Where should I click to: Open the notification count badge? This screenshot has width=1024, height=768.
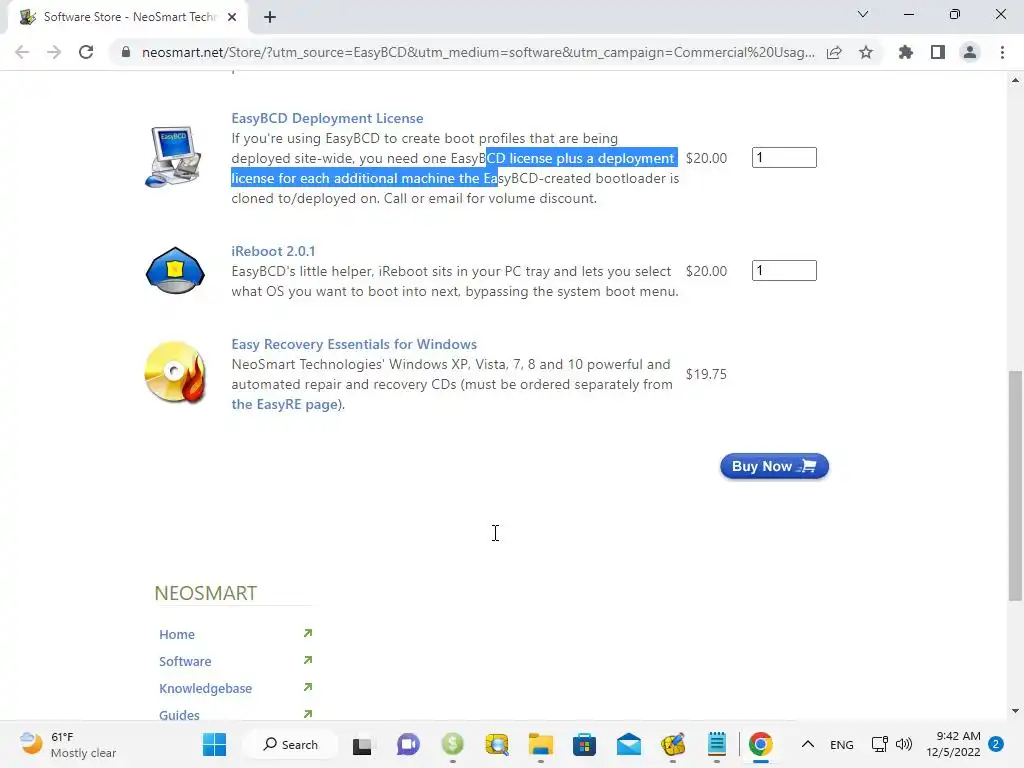(x=997, y=744)
